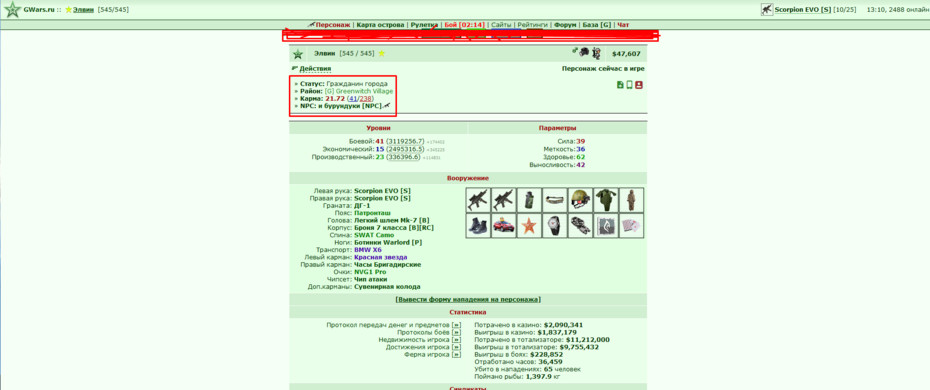
Task: Click the Mk-7 helmet item icon
Action: (x=581, y=200)
